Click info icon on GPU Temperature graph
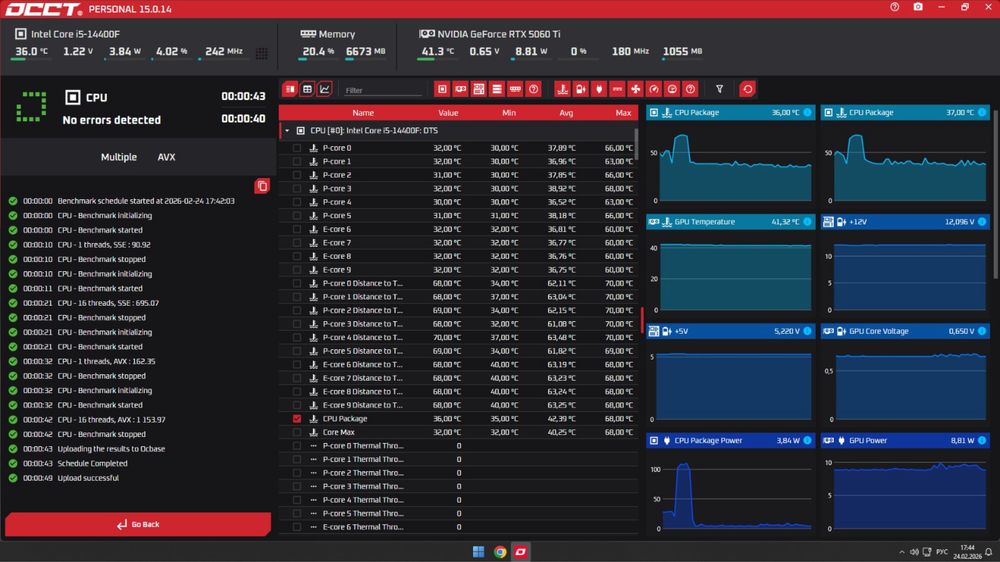This screenshot has height=562, width=1000. 807,221
